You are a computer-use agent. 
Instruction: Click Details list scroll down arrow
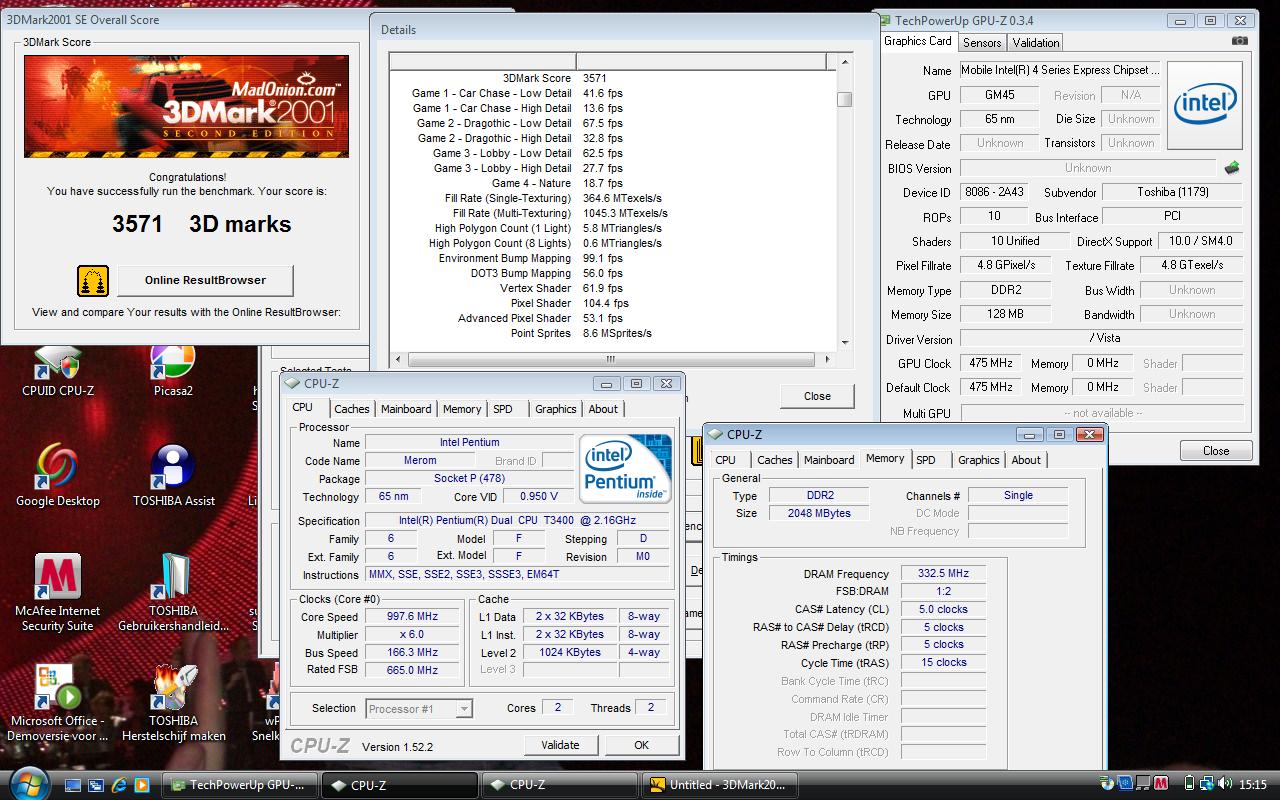point(845,342)
